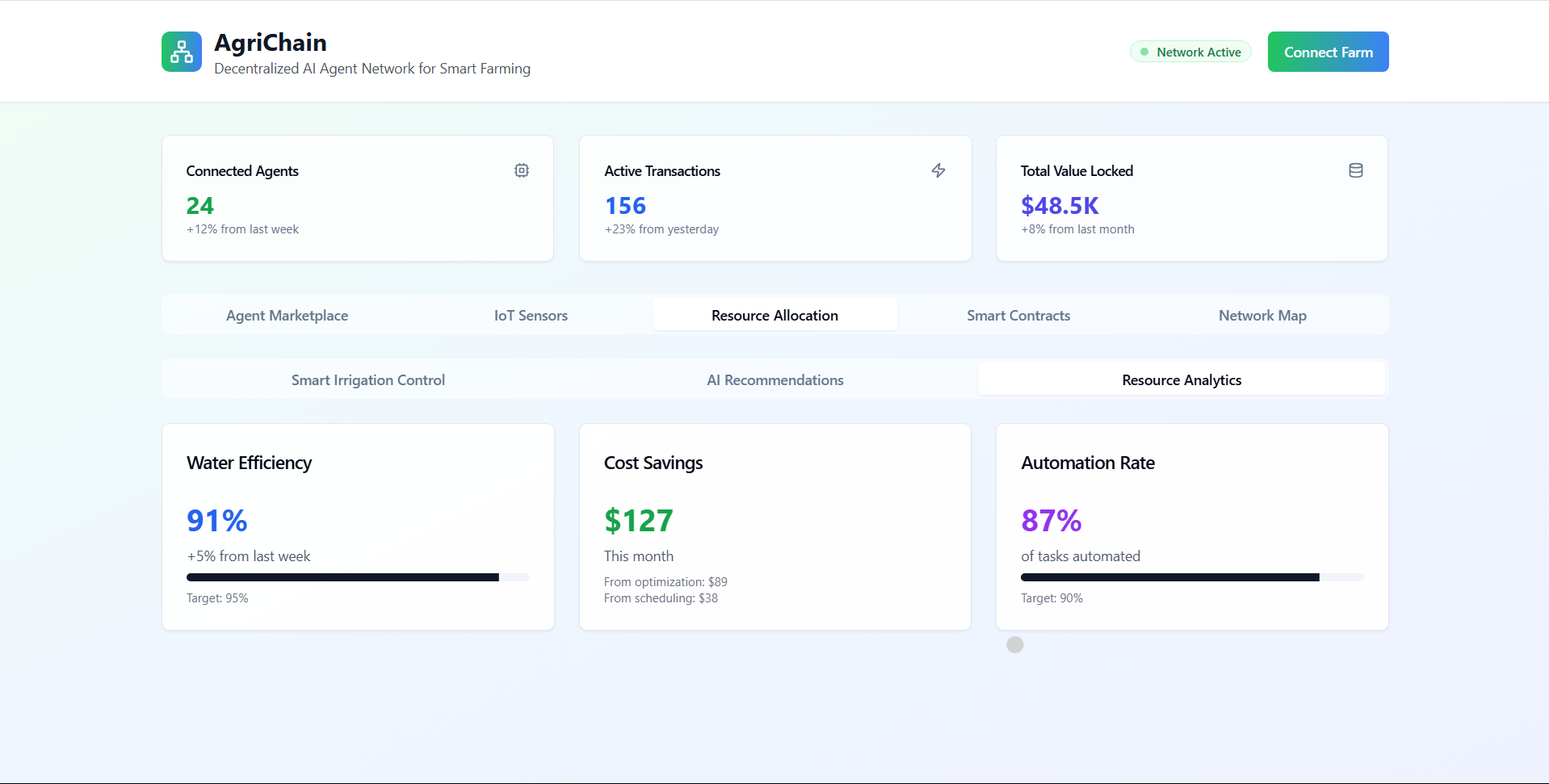The image size is (1549, 784).
Task: Select the Resource Allocation tab
Action: [x=775, y=315]
